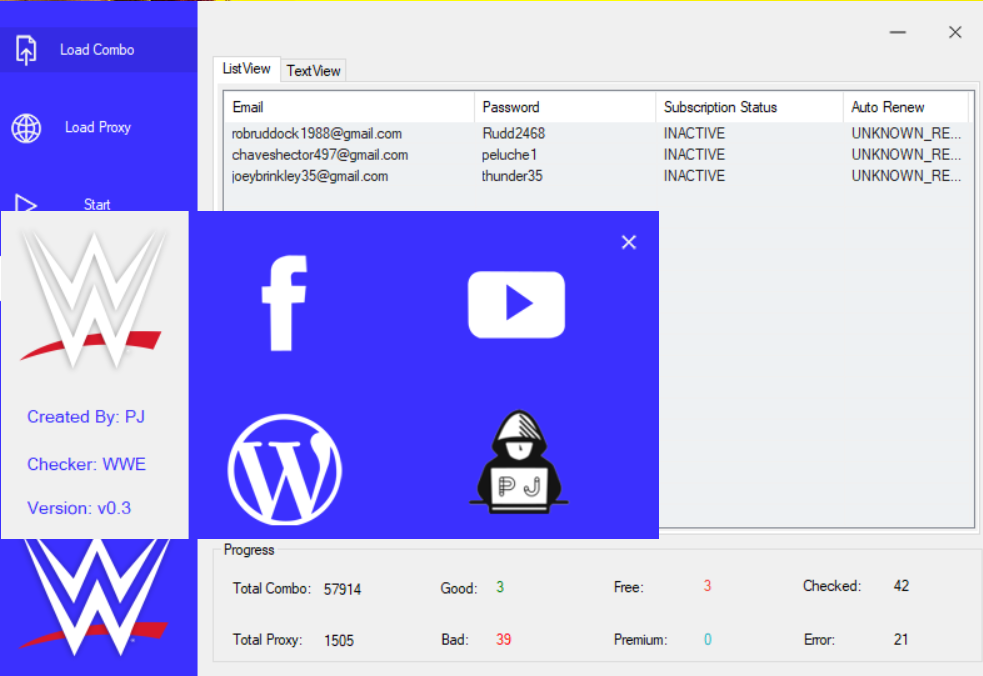Switch to the TextView tab
This screenshot has width=983, height=676.
(313, 71)
